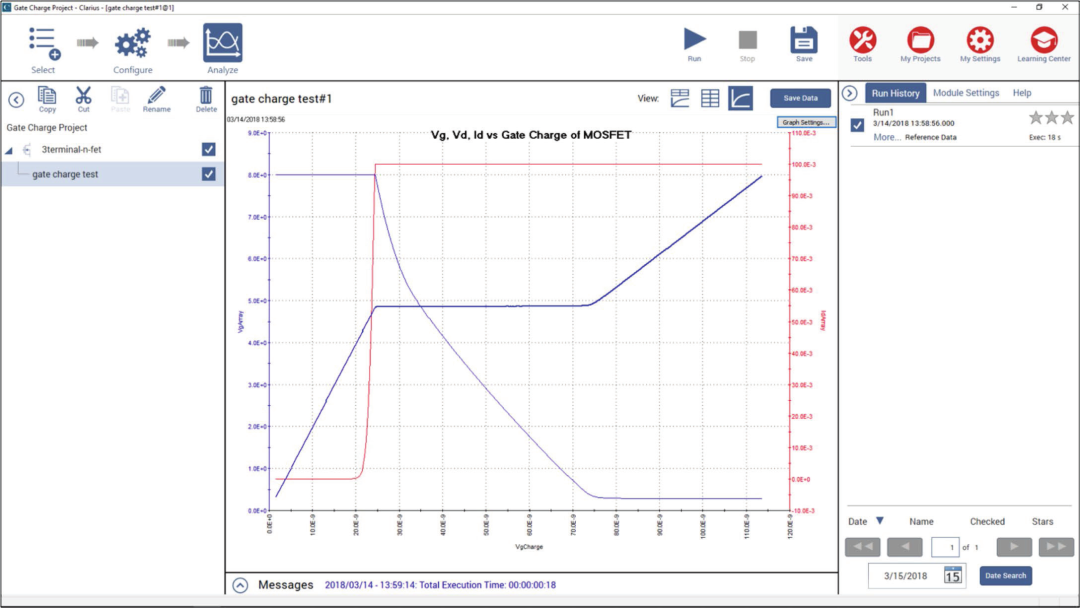1080x608 pixels.
Task: Open the Learning Center icon
Action: pyautogui.click(x=1044, y=40)
